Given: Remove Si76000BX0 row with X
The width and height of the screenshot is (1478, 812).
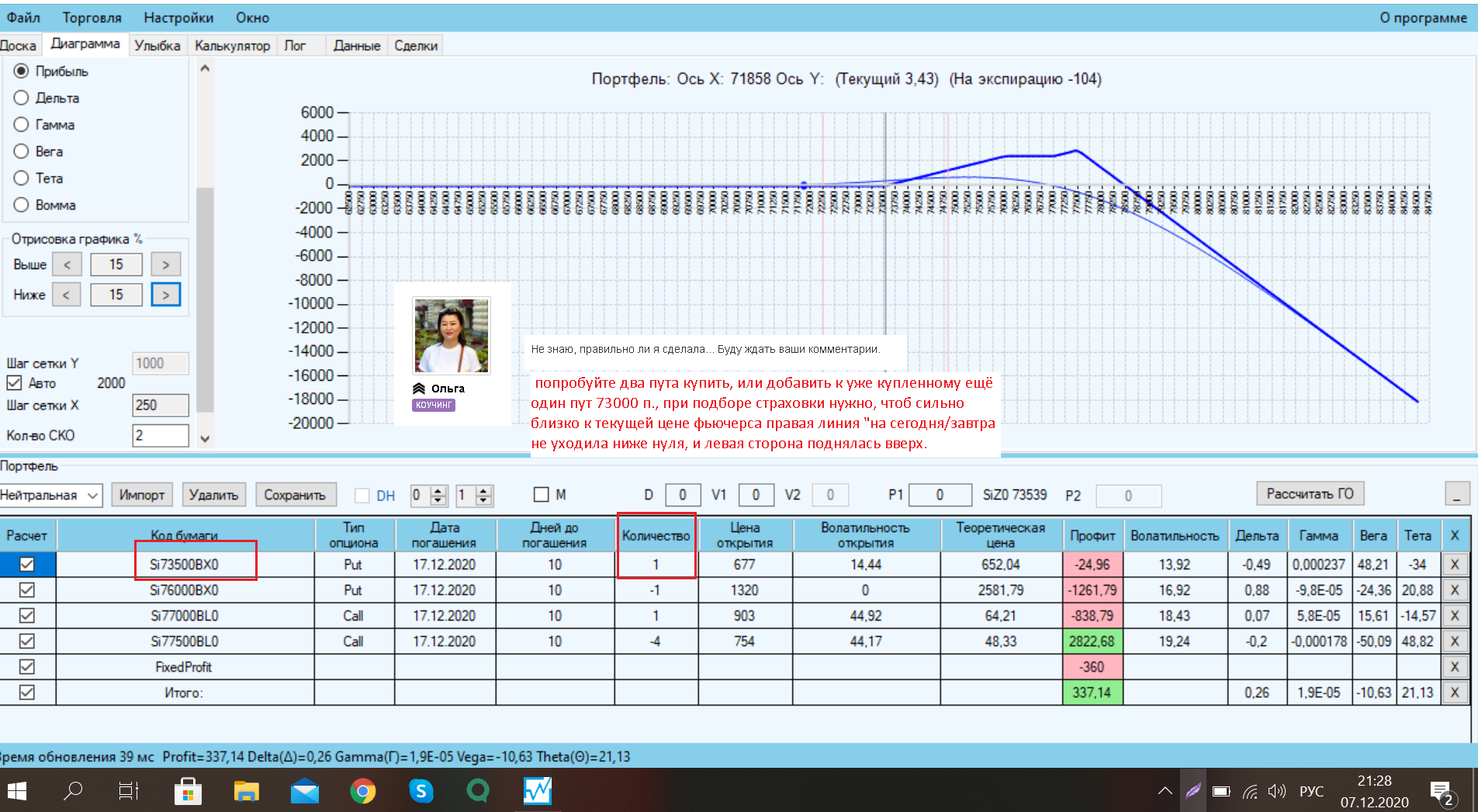Looking at the screenshot, I should (x=1455, y=590).
